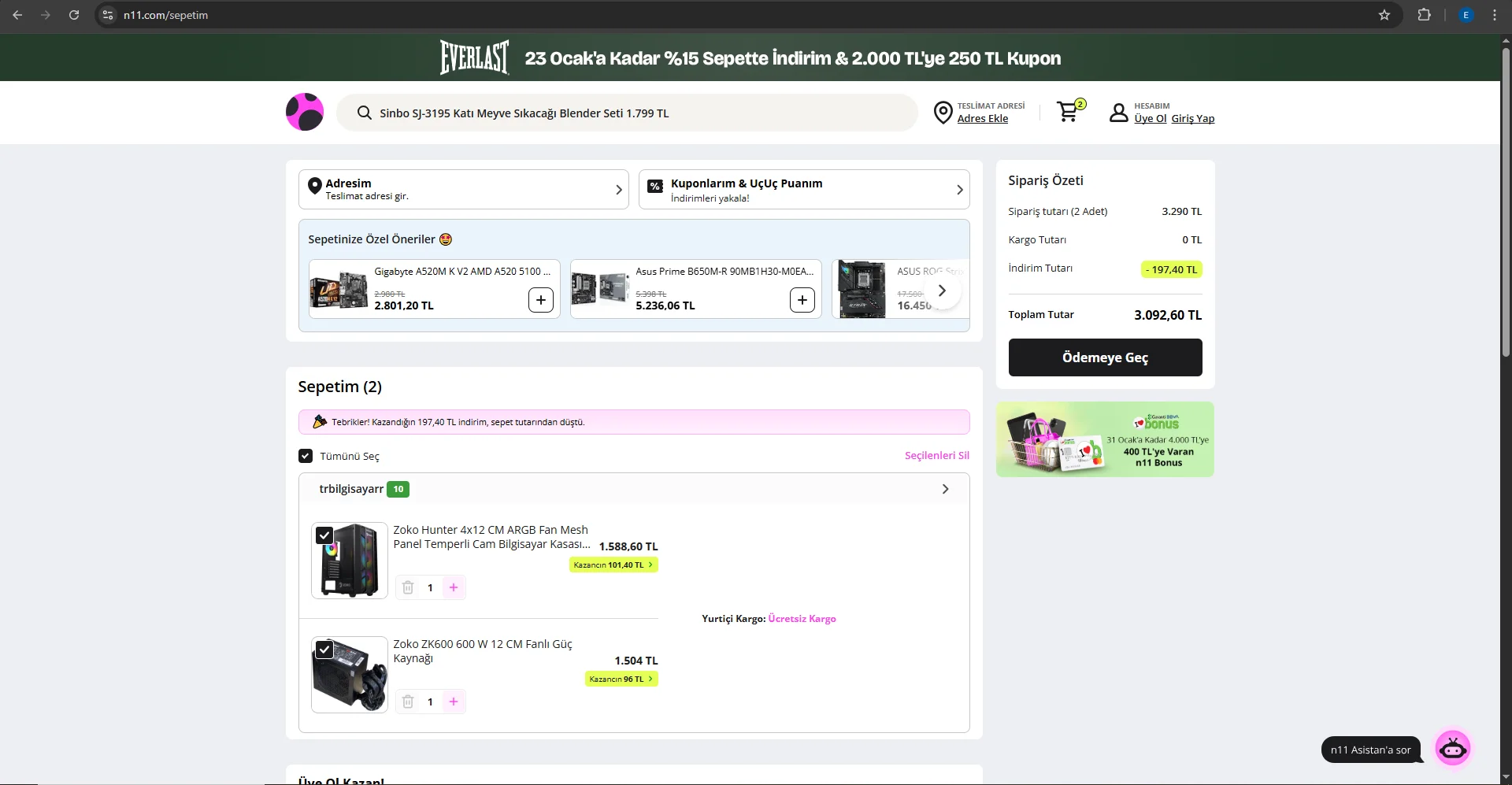Click the 1.504 TL power supply price

click(x=636, y=661)
